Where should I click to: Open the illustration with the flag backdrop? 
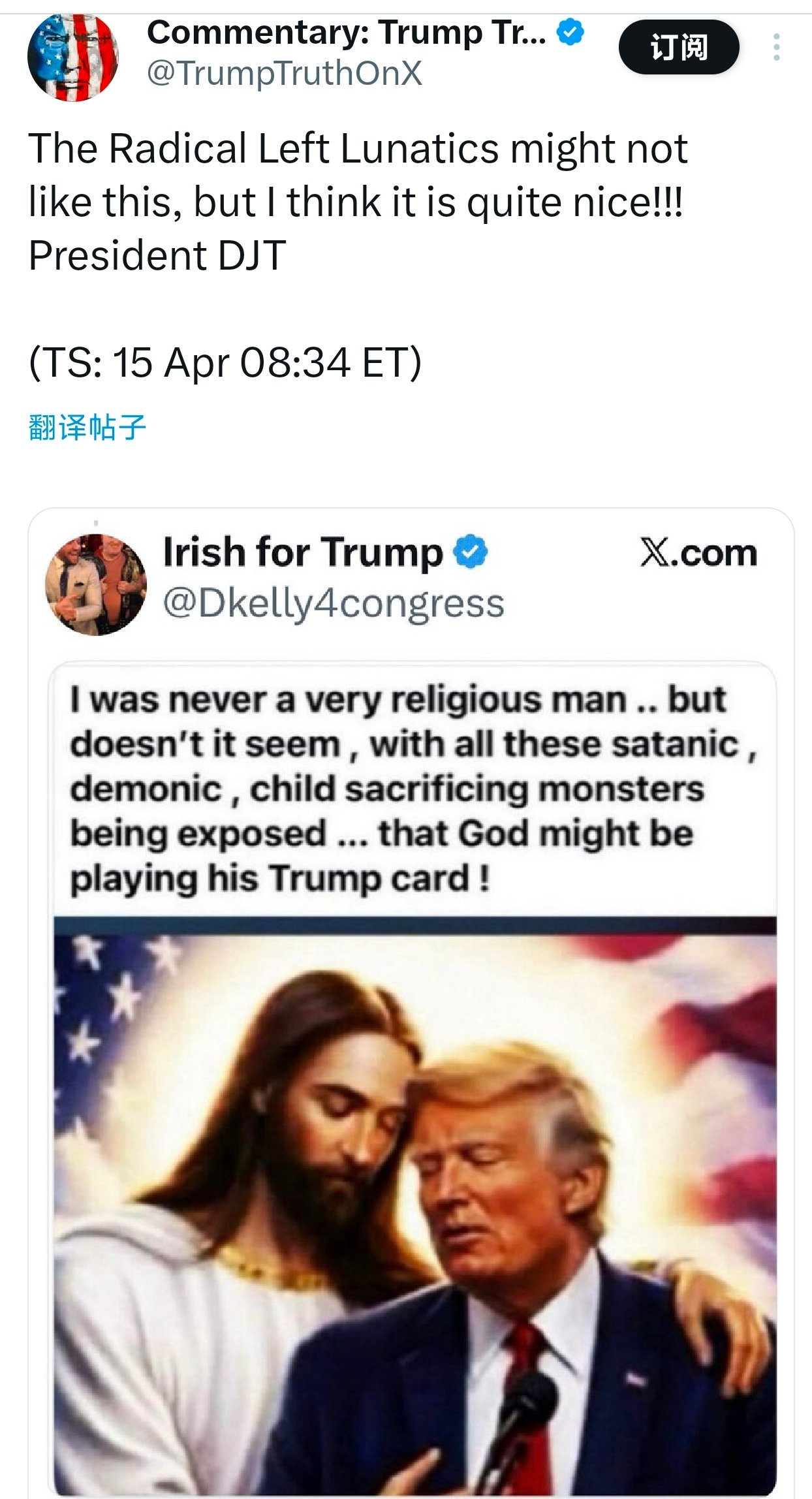point(415,1110)
